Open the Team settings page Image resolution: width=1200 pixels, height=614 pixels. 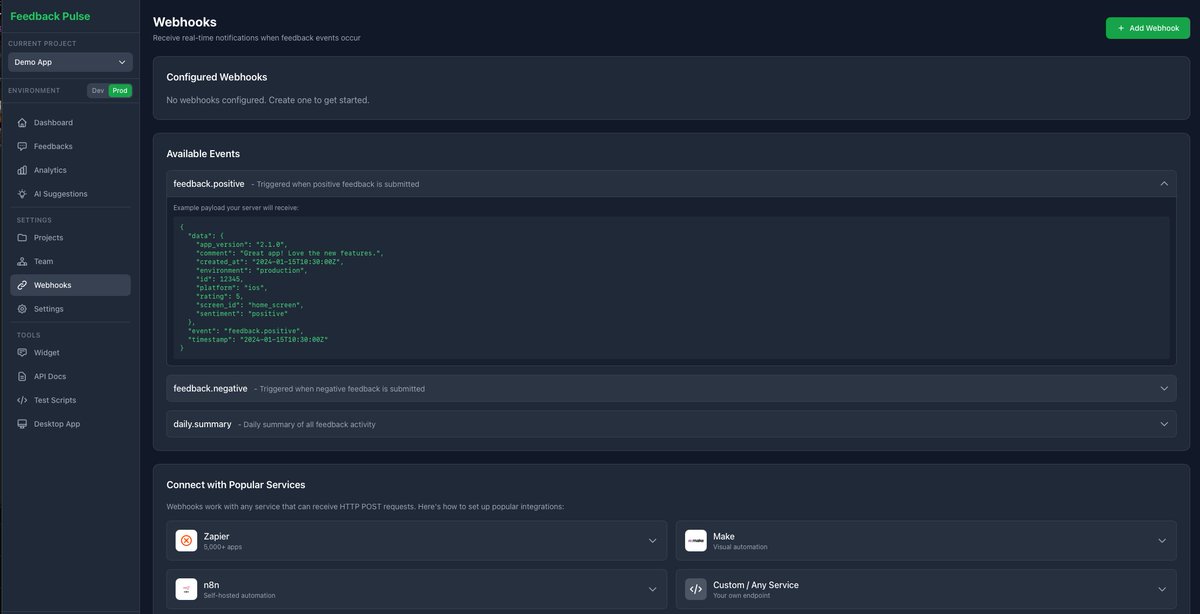[70, 261]
